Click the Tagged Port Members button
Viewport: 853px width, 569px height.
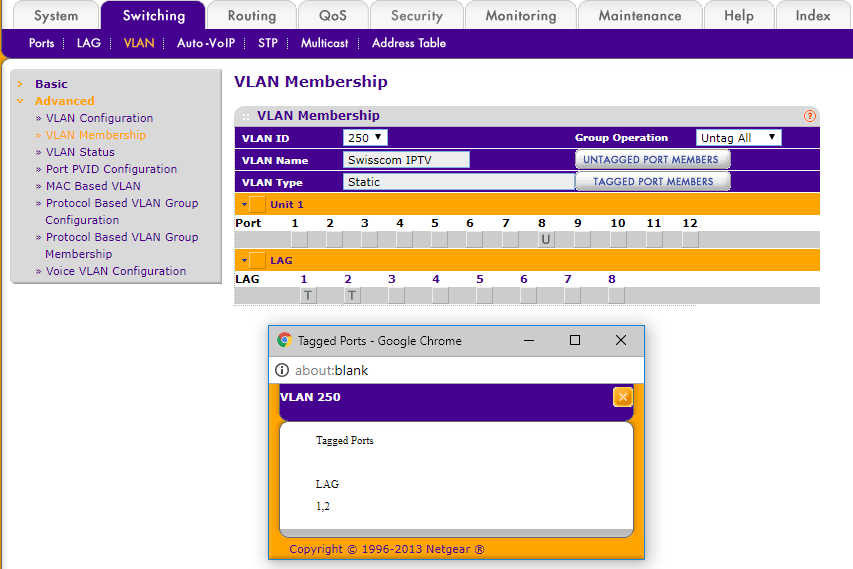(652, 182)
